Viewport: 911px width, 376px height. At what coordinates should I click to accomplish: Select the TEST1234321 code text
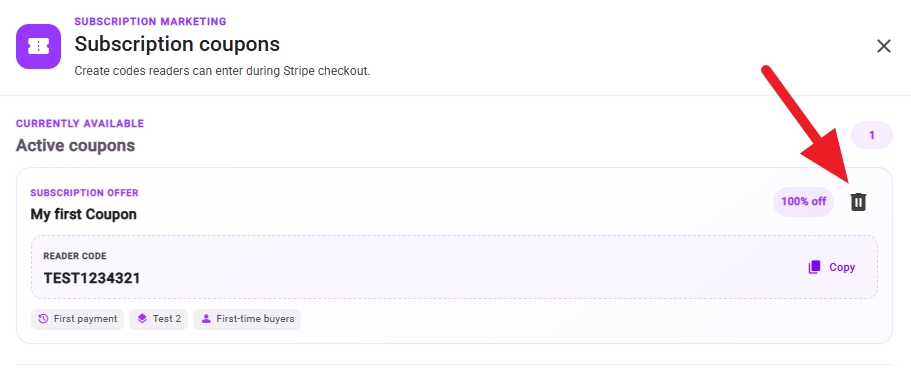(x=92, y=278)
